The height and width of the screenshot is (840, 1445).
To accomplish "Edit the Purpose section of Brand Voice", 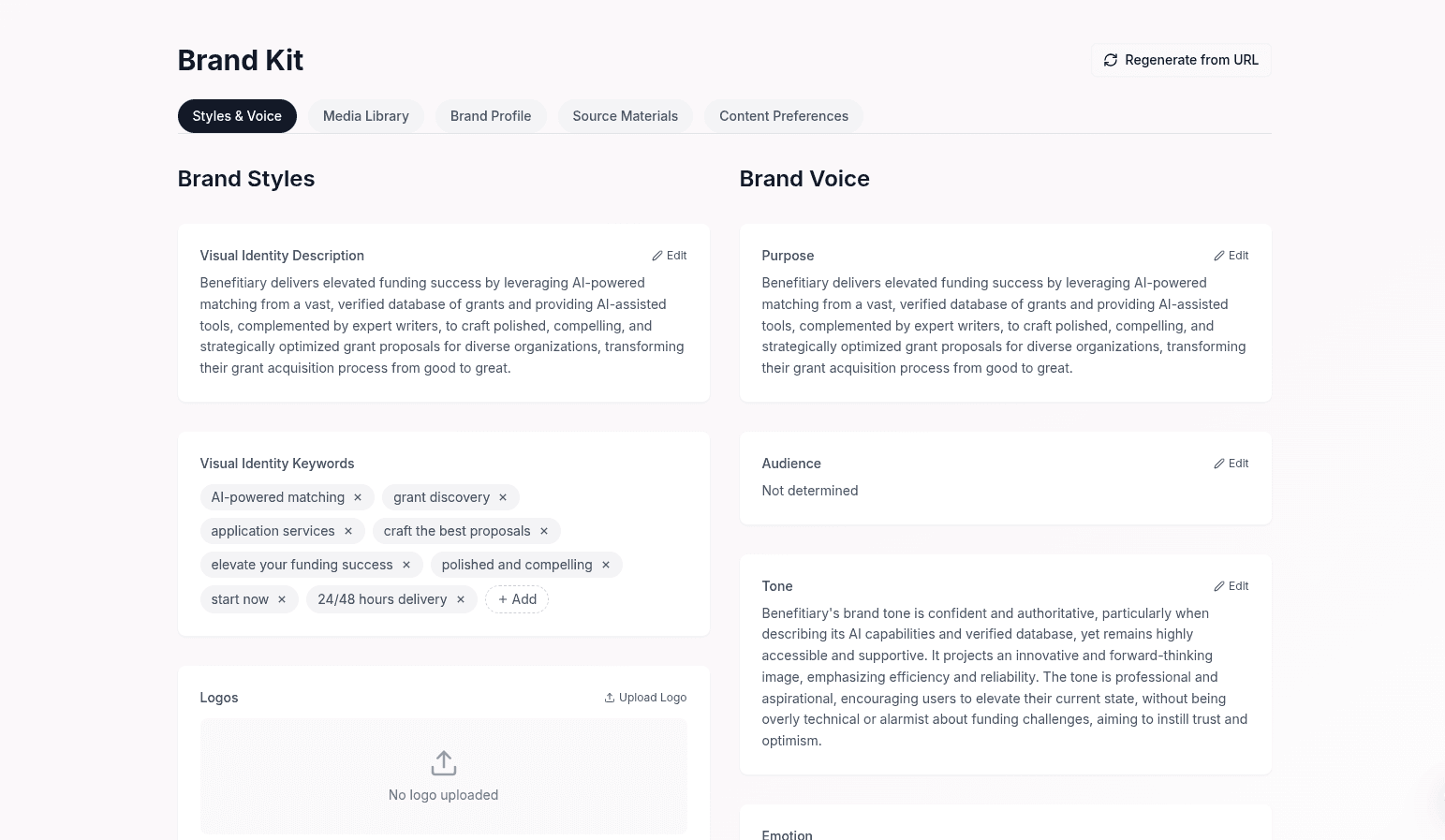I will pos(1231,255).
